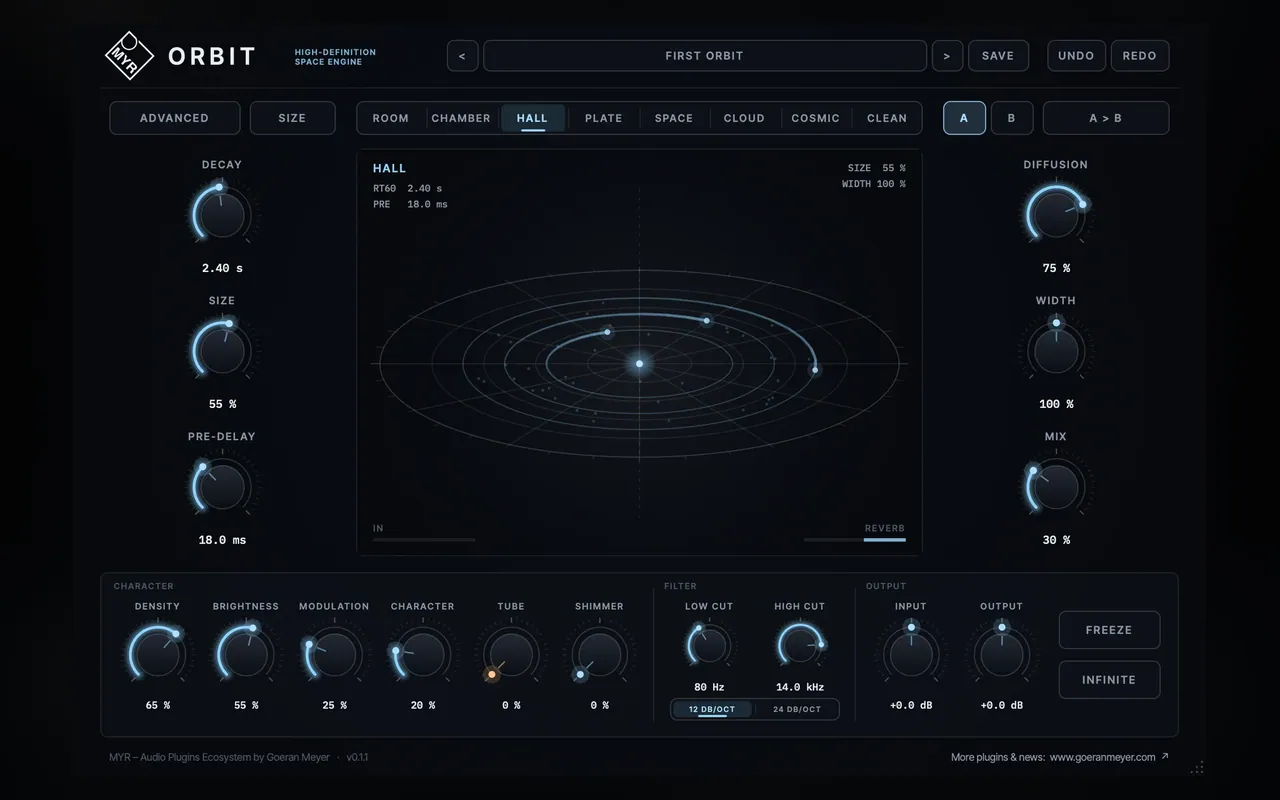Open the www.goeranmeyer.com link

[1102, 757]
